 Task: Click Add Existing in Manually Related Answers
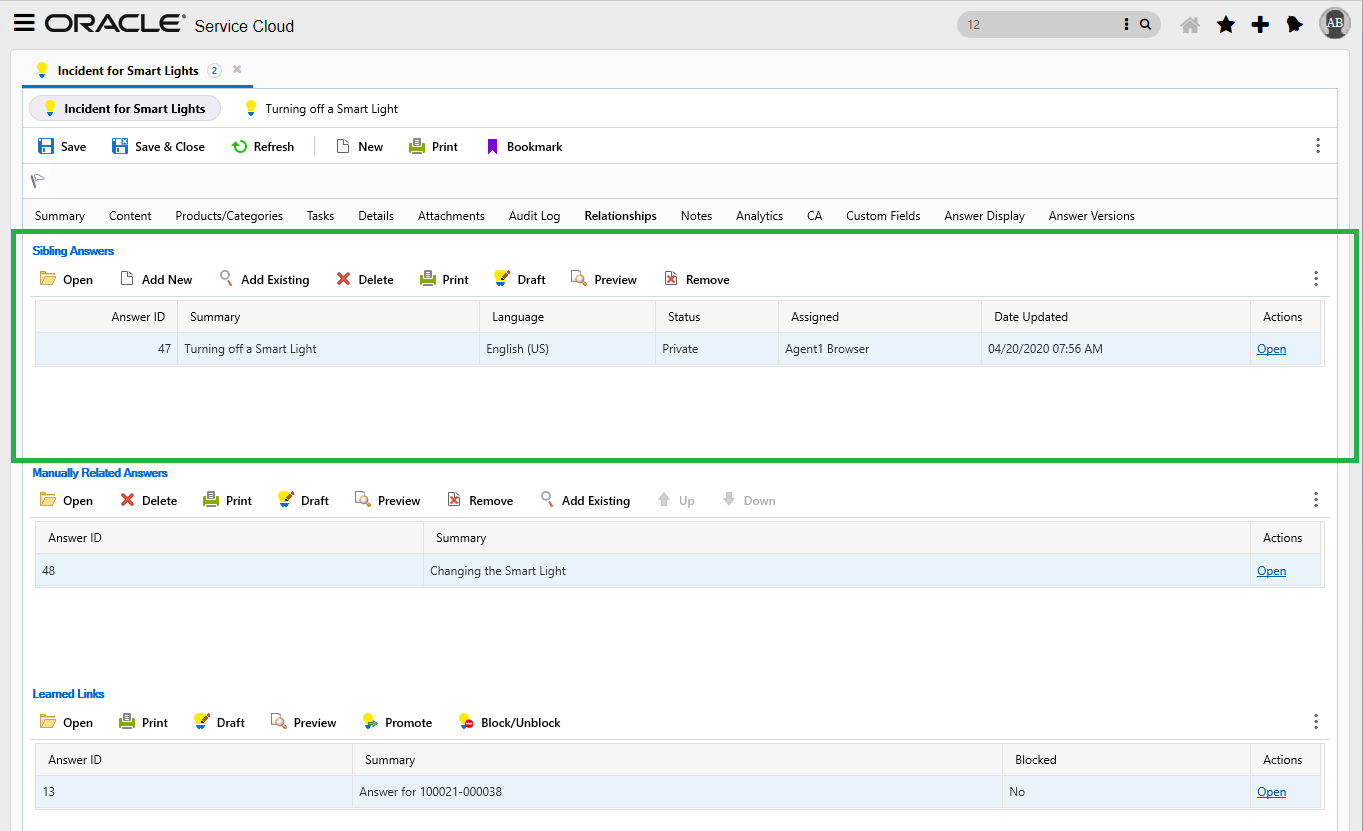[x=585, y=501]
